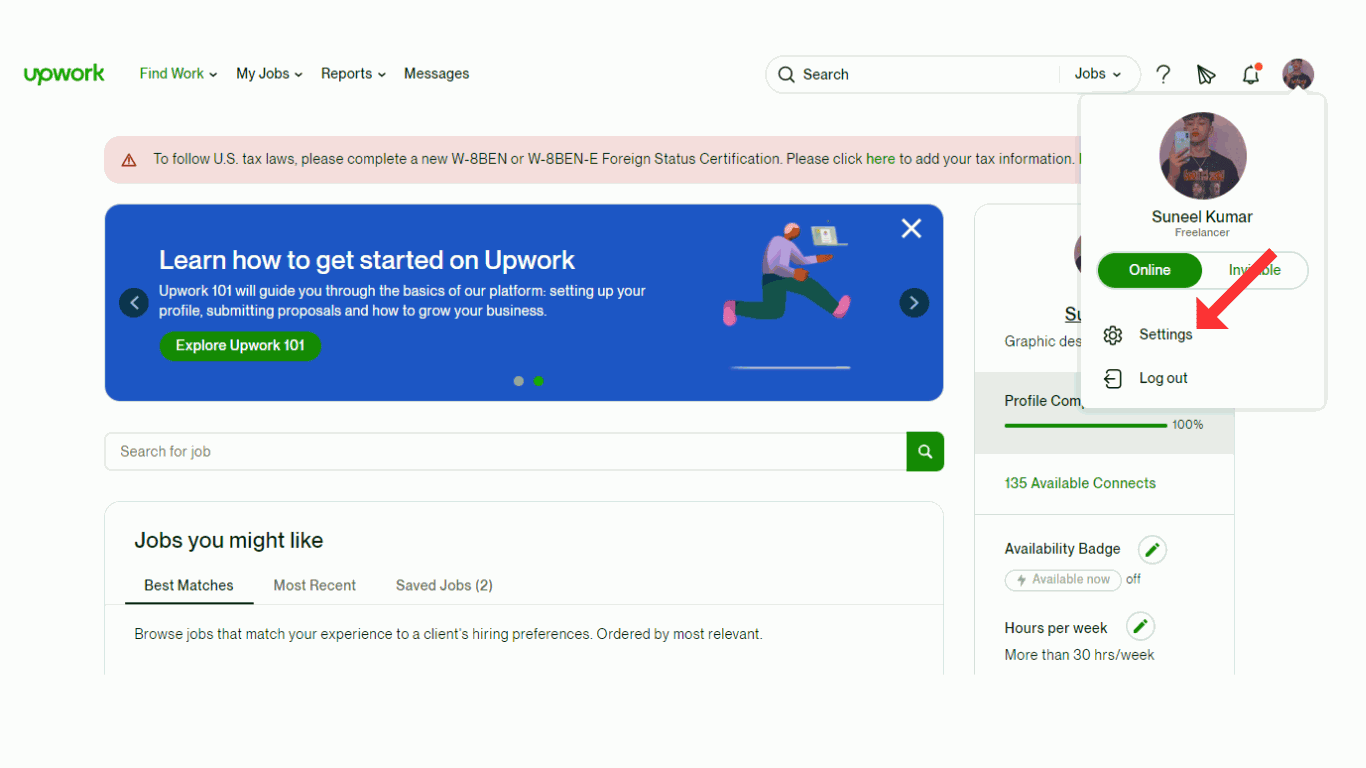Select Log out from the profile menu
The width and height of the screenshot is (1366, 768).
(1163, 378)
